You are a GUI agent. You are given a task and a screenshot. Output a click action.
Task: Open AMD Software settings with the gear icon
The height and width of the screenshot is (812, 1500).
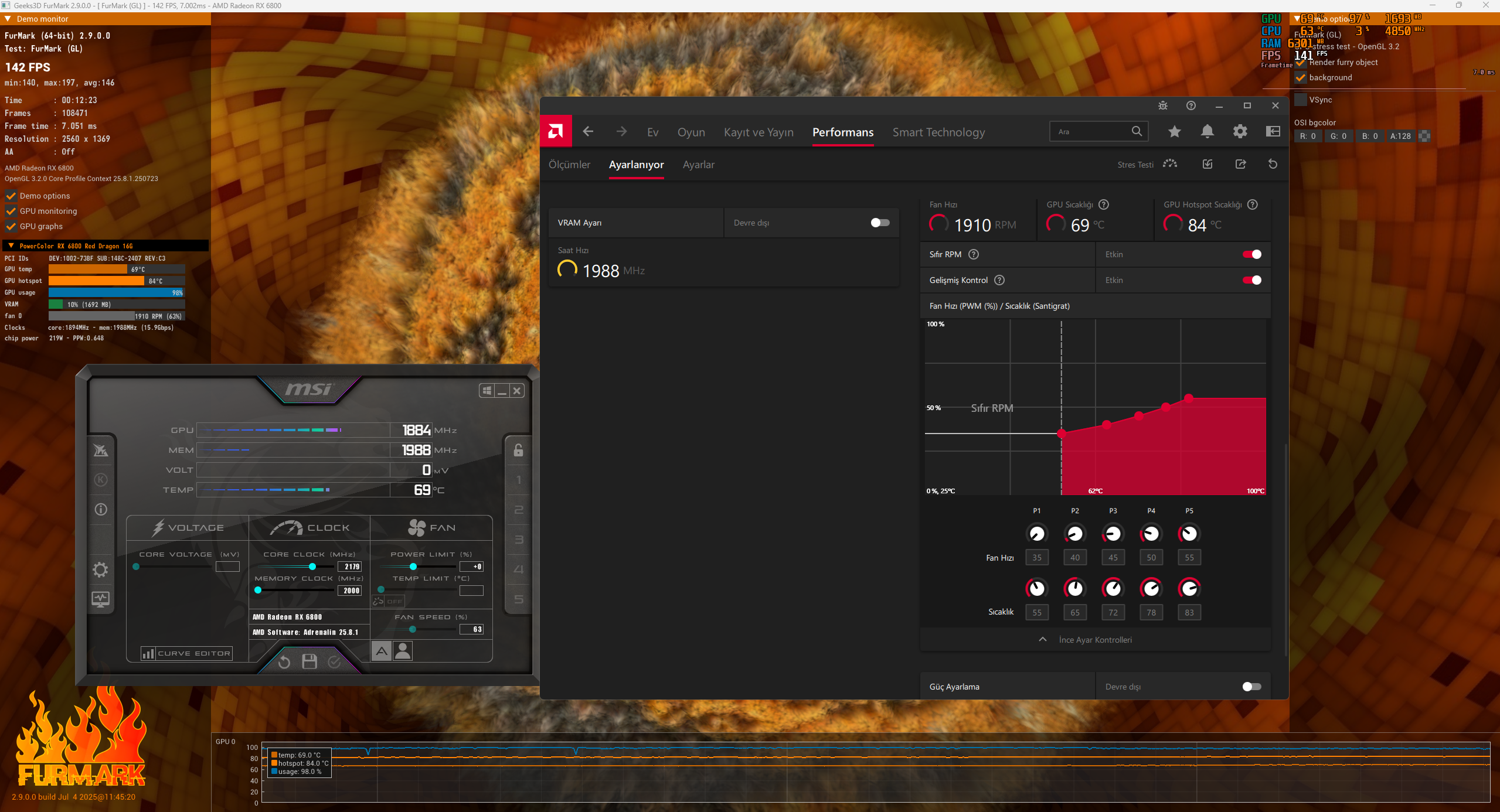(1240, 131)
